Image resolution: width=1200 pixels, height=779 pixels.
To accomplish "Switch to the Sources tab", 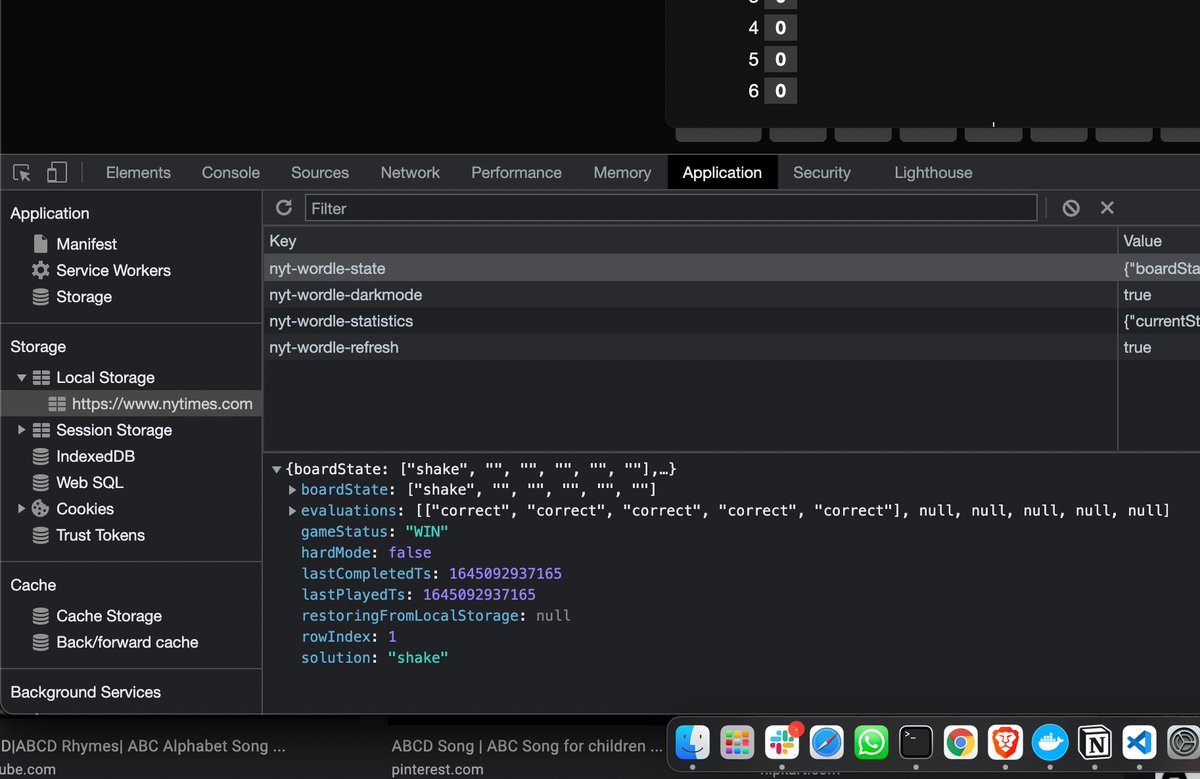I will click(x=320, y=173).
